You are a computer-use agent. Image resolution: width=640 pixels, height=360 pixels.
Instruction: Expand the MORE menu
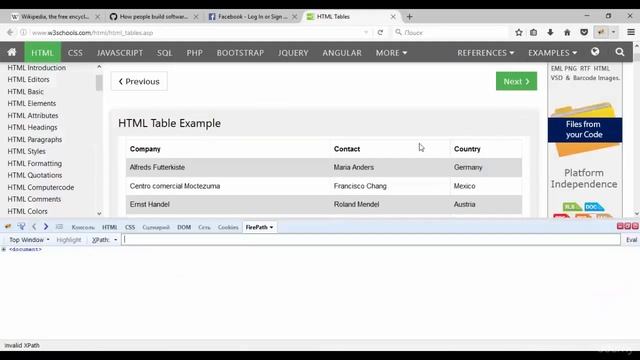pos(391,53)
